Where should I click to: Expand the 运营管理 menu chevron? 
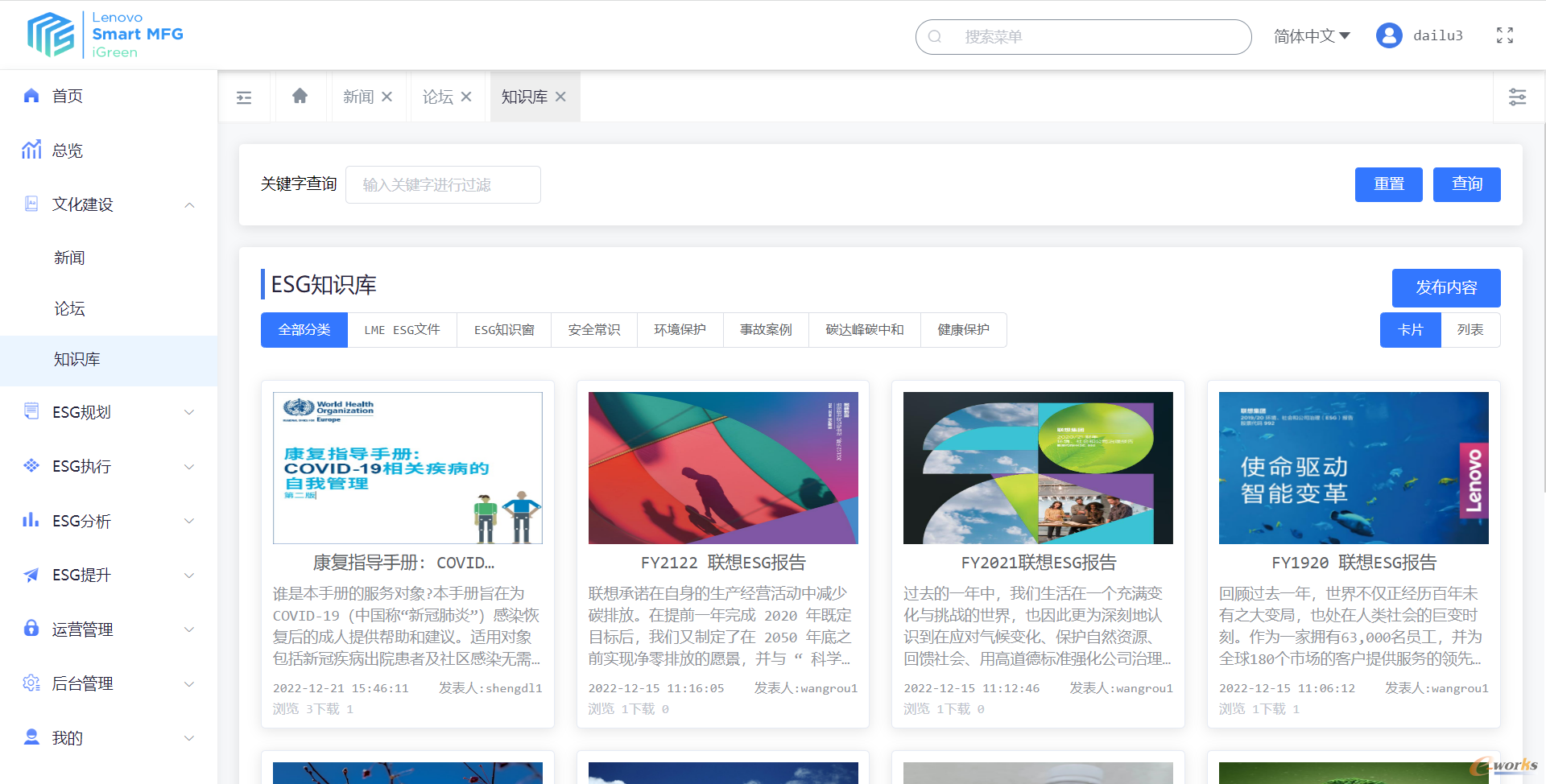click(x=189, y=629)
